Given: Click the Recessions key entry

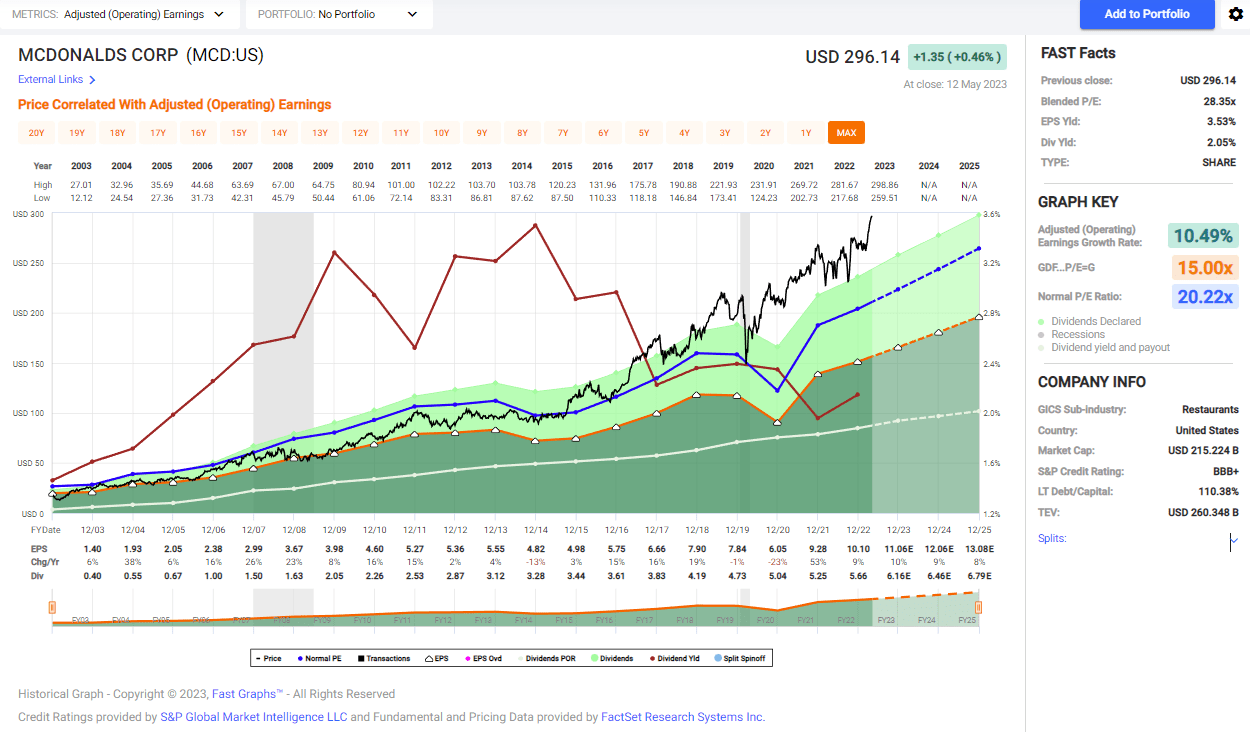Looking at the screenshot, I should tap(1072, 334).
